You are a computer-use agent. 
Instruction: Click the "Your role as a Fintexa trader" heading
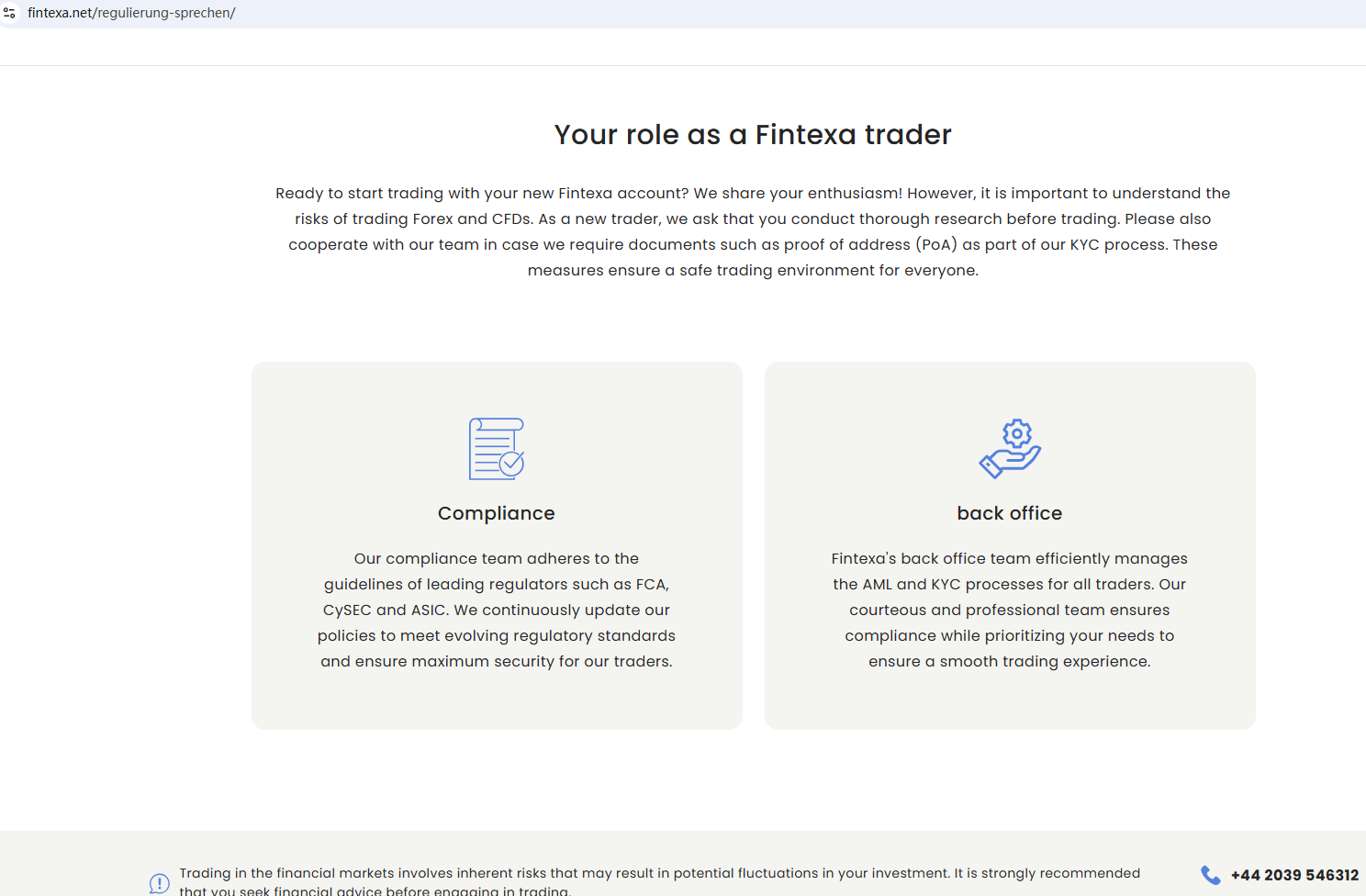point(753,135)
